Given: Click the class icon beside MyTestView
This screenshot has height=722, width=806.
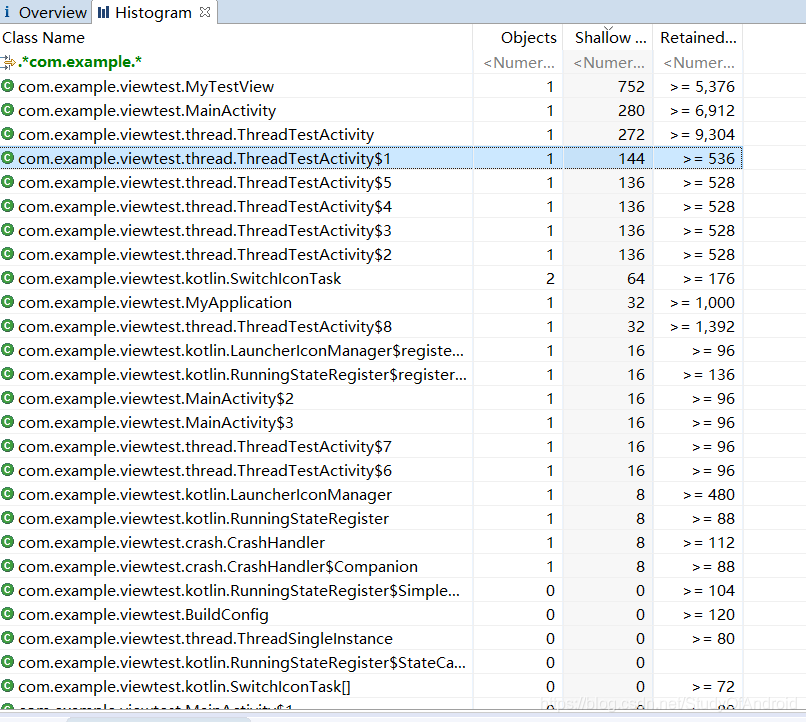Looking at the screenshot, I should point(8,86).
